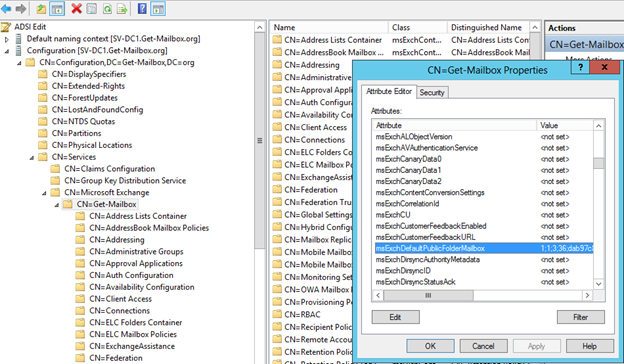The width and height of the screenshot is (624, 364).
Task: Toggle the Show/Hide Action Pane icon
Action: click(158, 8)
